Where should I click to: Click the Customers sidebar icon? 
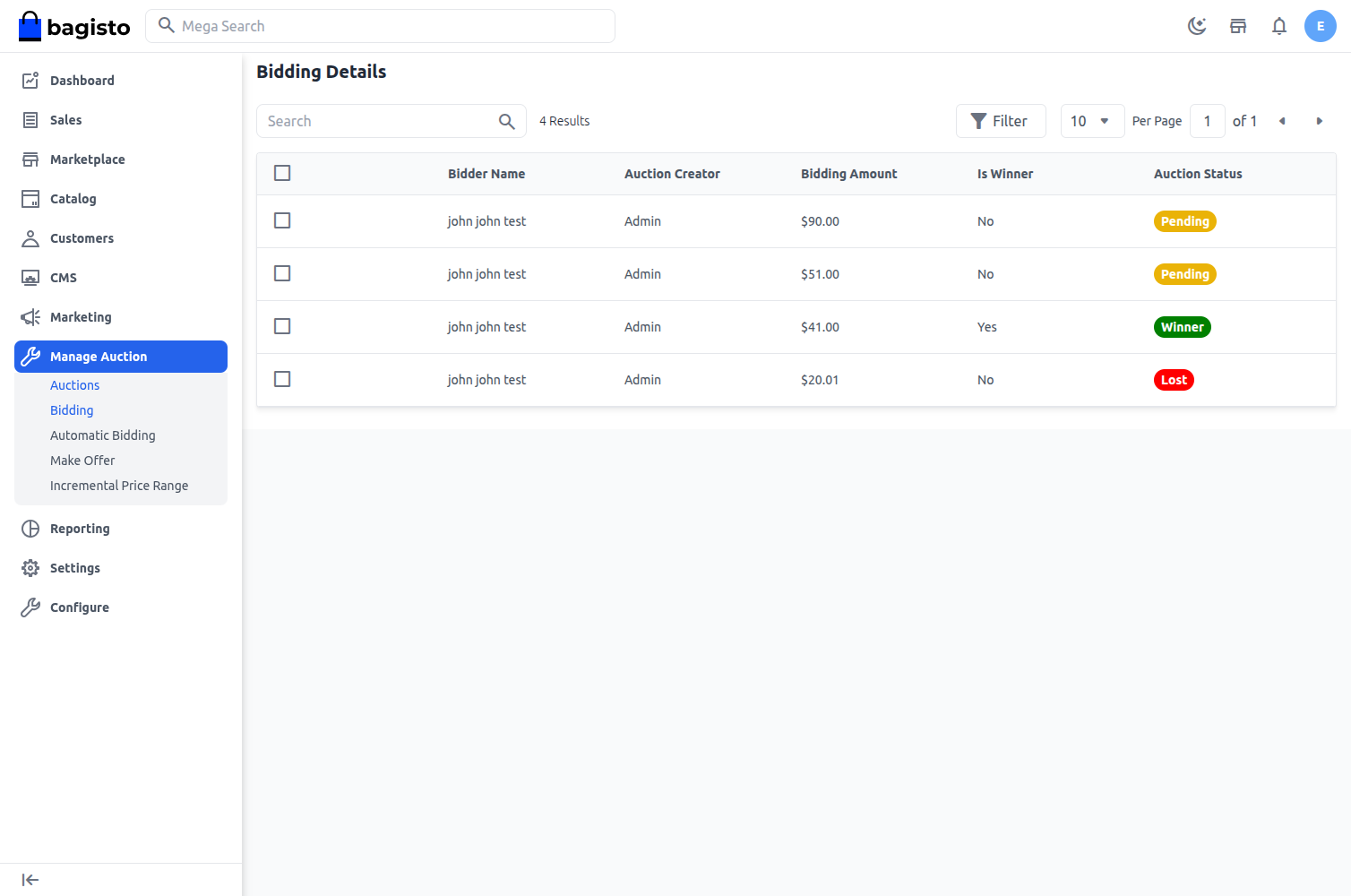coord(30,237)
